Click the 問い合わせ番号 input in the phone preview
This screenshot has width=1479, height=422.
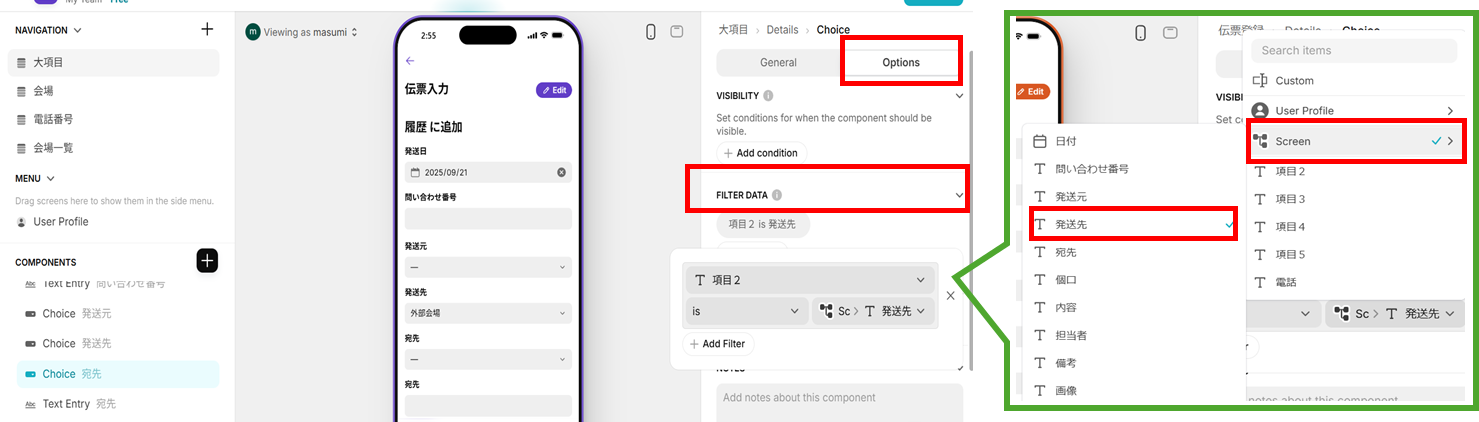(488, 219)
